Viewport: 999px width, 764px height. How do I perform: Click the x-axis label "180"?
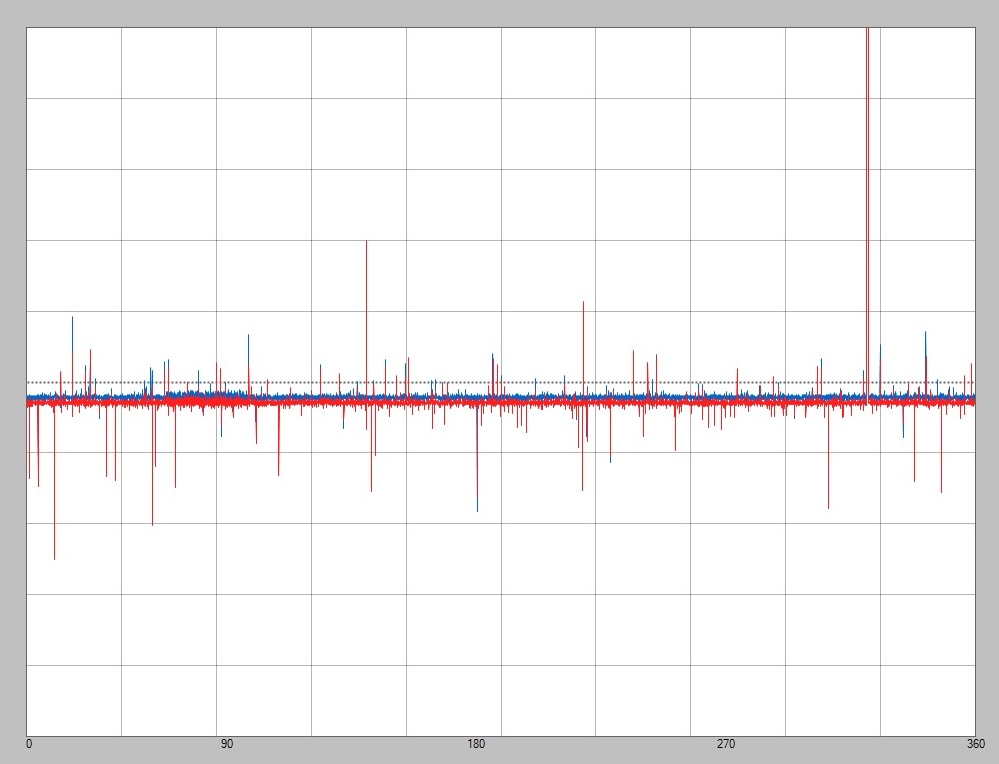pos(476,744)
